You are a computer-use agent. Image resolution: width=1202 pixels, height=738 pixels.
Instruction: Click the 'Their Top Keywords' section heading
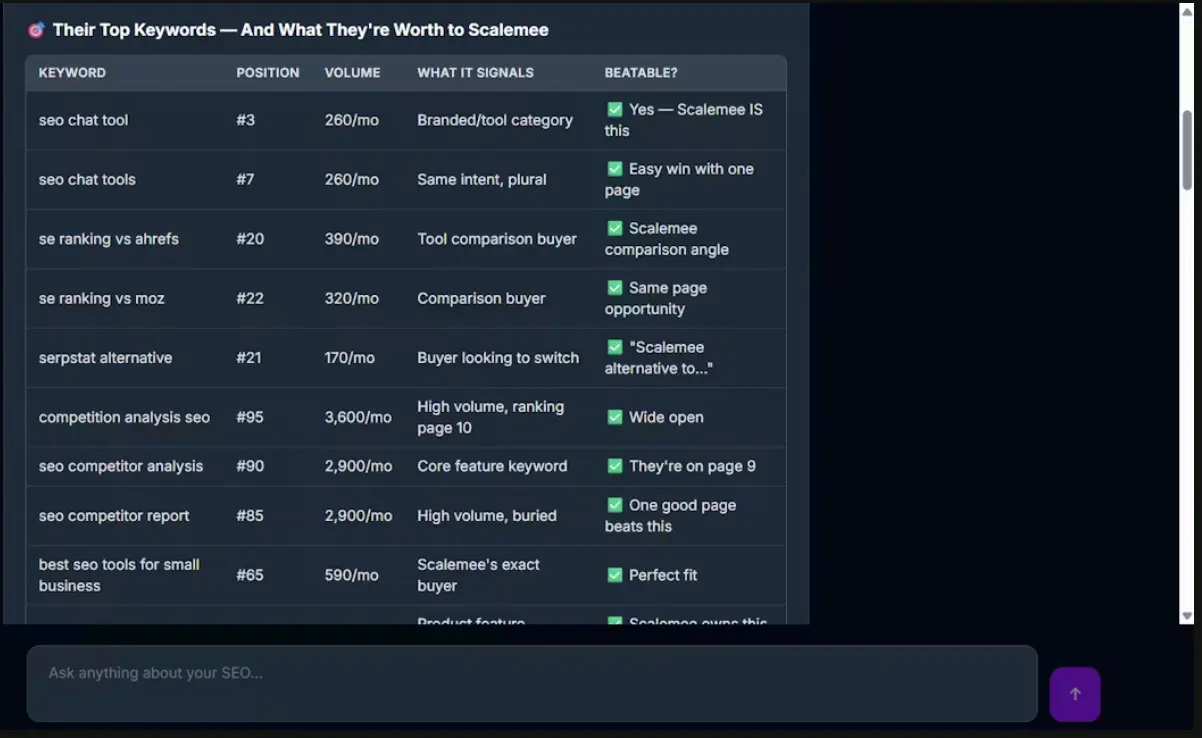click(301, 30)
